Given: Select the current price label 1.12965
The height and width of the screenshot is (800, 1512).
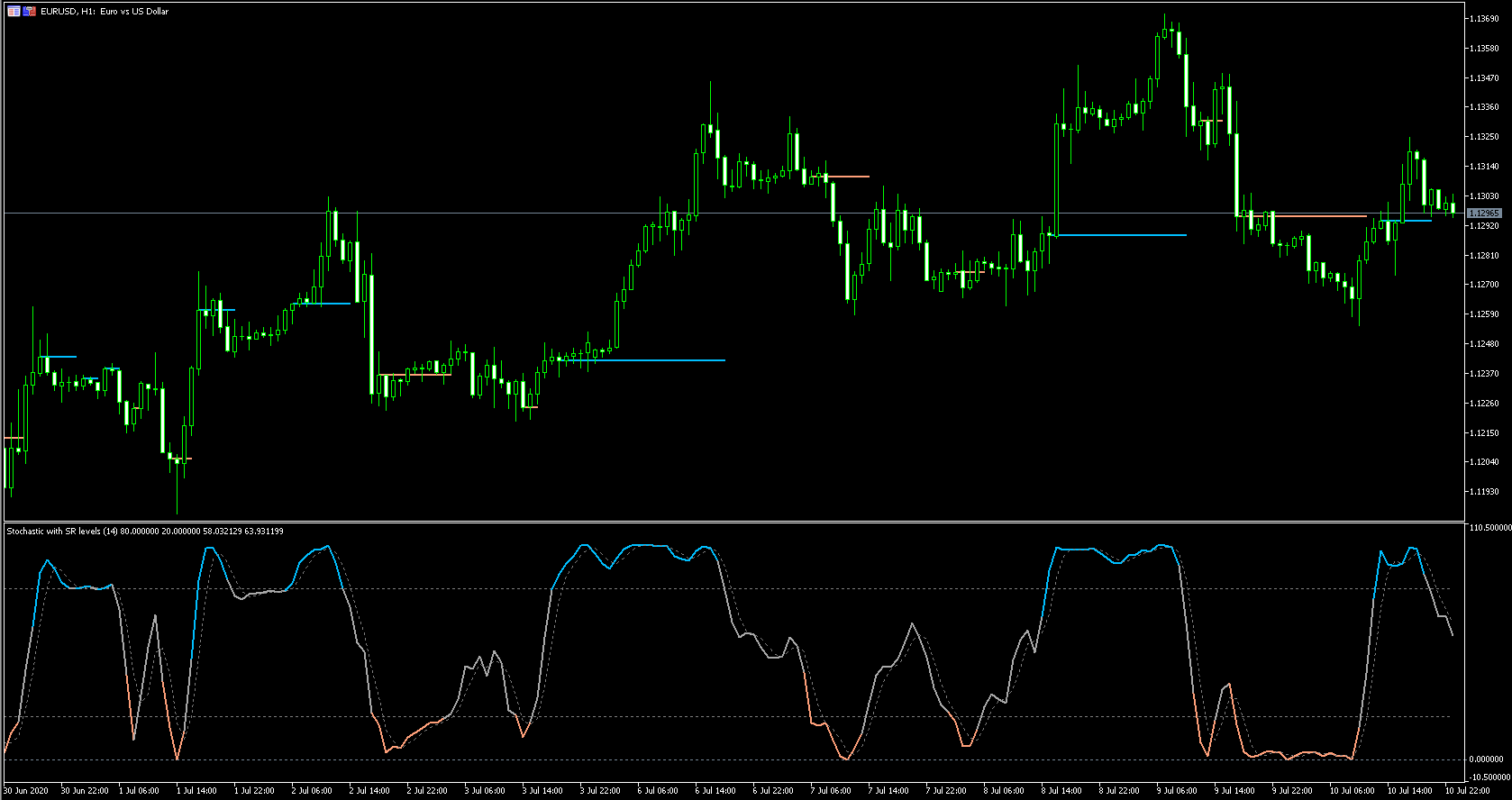Looking at the screenshot, I should pos(1484,214).
